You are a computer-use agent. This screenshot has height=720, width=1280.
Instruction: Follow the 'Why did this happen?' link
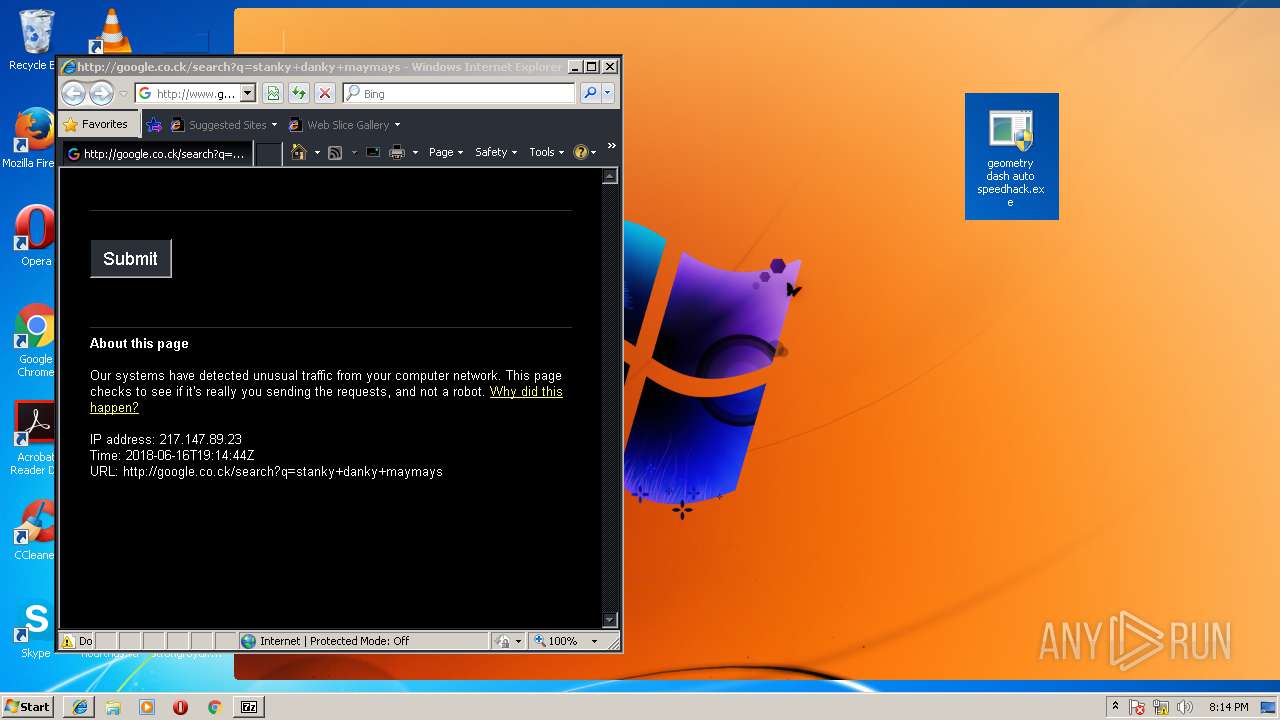[326, 400]
